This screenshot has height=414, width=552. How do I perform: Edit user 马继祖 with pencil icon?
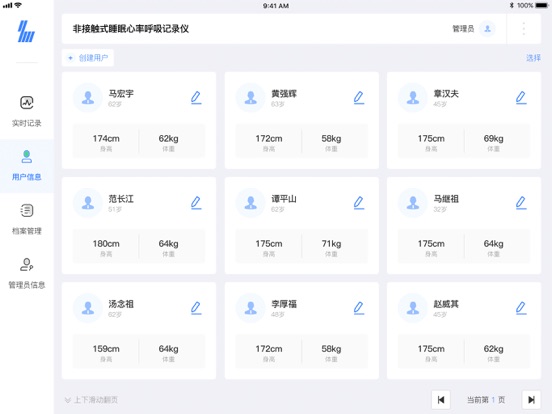521,203
